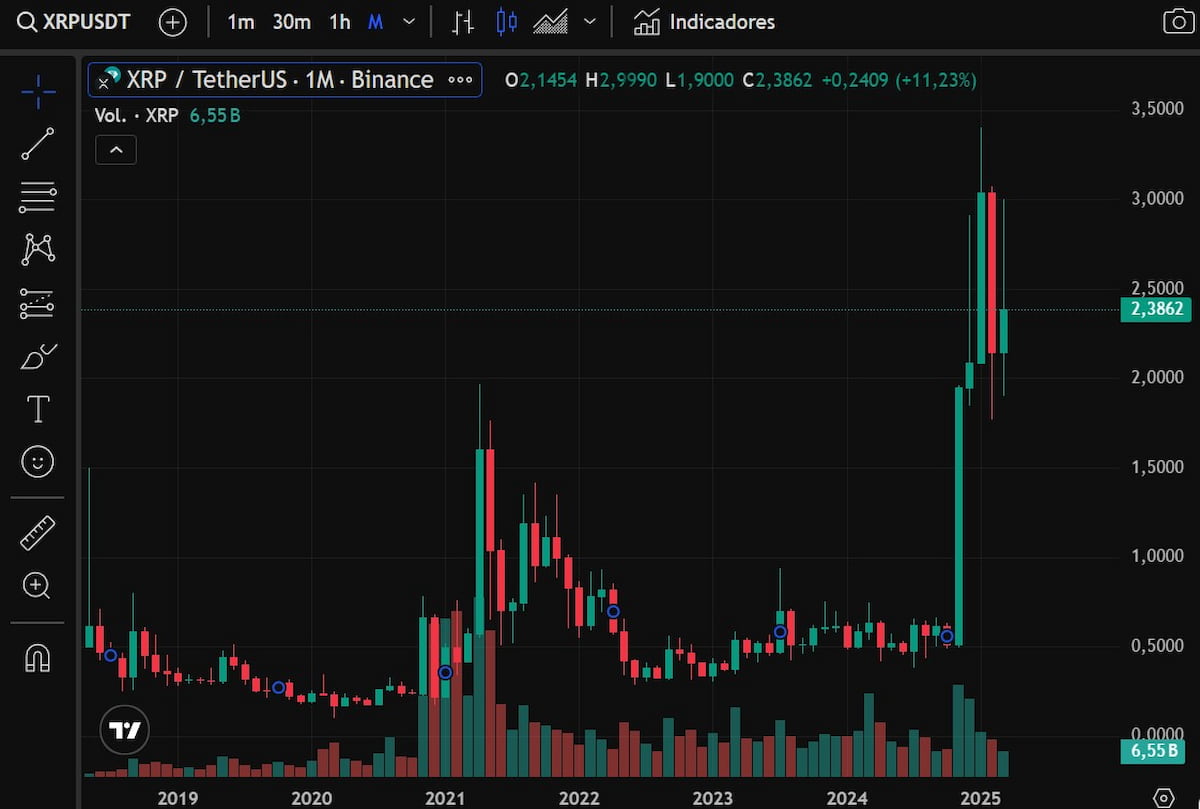Image resolution: width=1200 pixels, height=809 pixels.
Task: Click the event marker near 2020
Action: 279,687
